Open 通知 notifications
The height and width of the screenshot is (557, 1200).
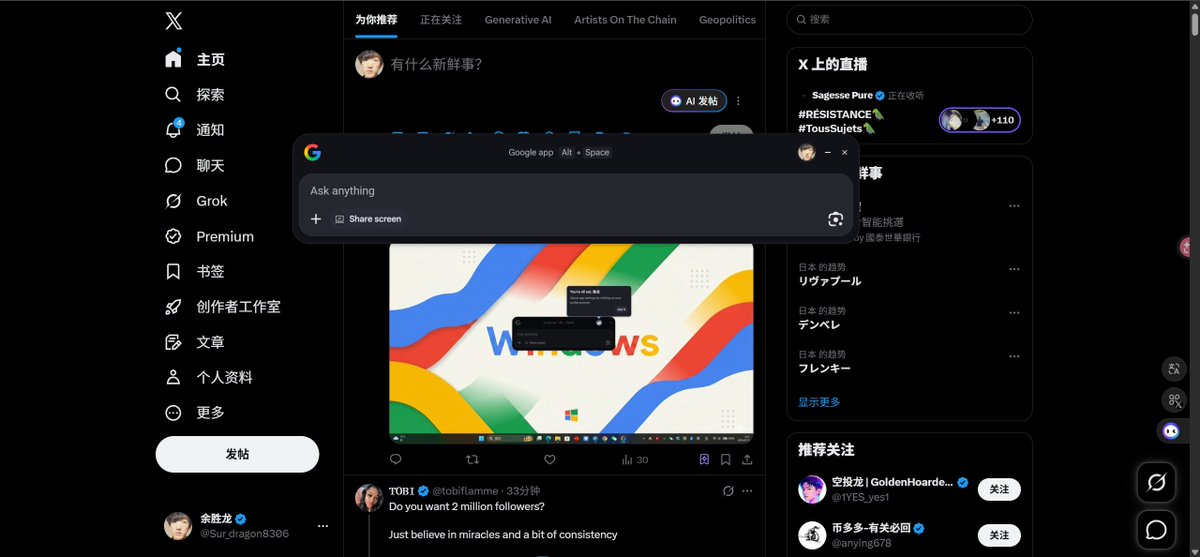pos(196,130)
